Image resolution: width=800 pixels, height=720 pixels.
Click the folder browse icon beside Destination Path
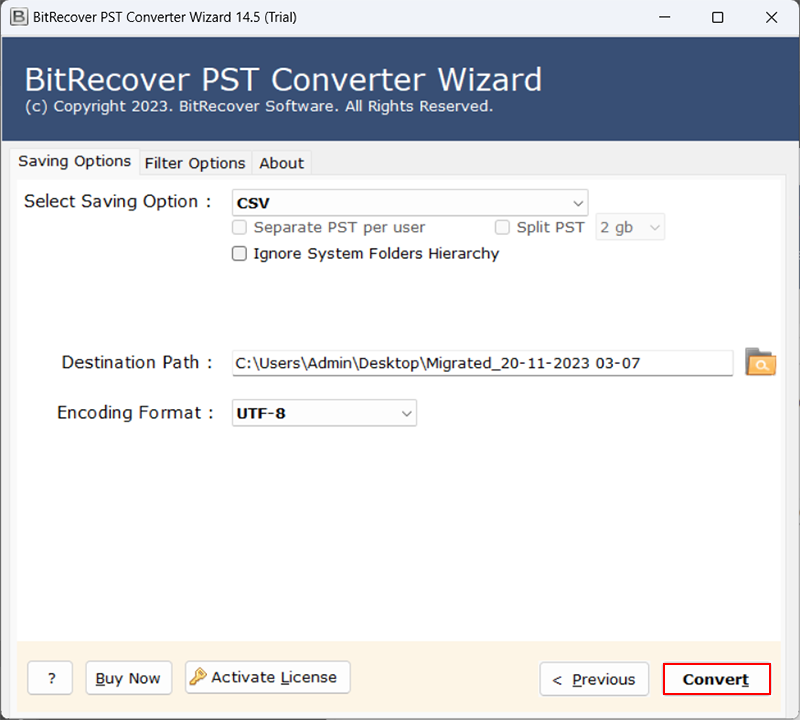tap(761, 363)
